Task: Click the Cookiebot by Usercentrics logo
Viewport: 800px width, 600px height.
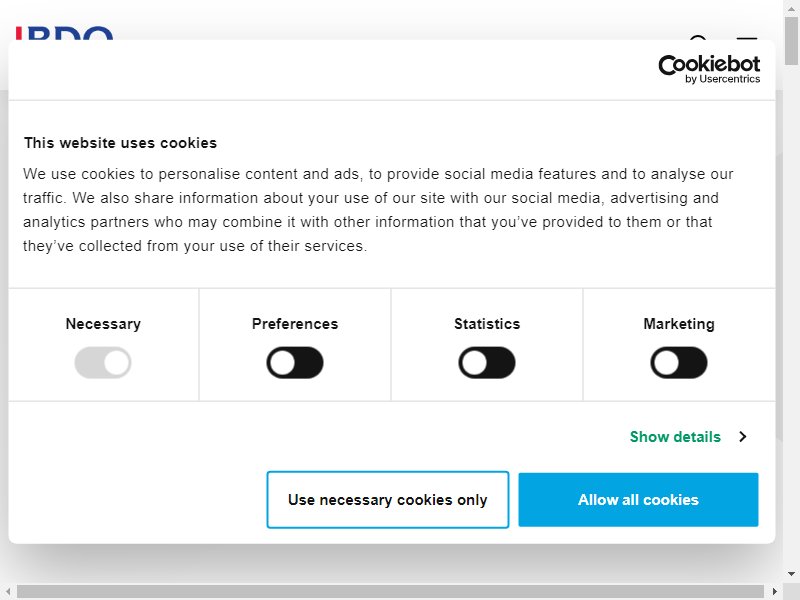Action: point(709,69)
